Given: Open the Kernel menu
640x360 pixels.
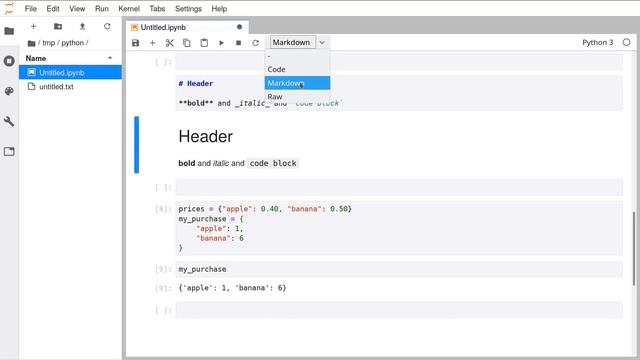Looking at the screenshot, I should coord(129,9).
